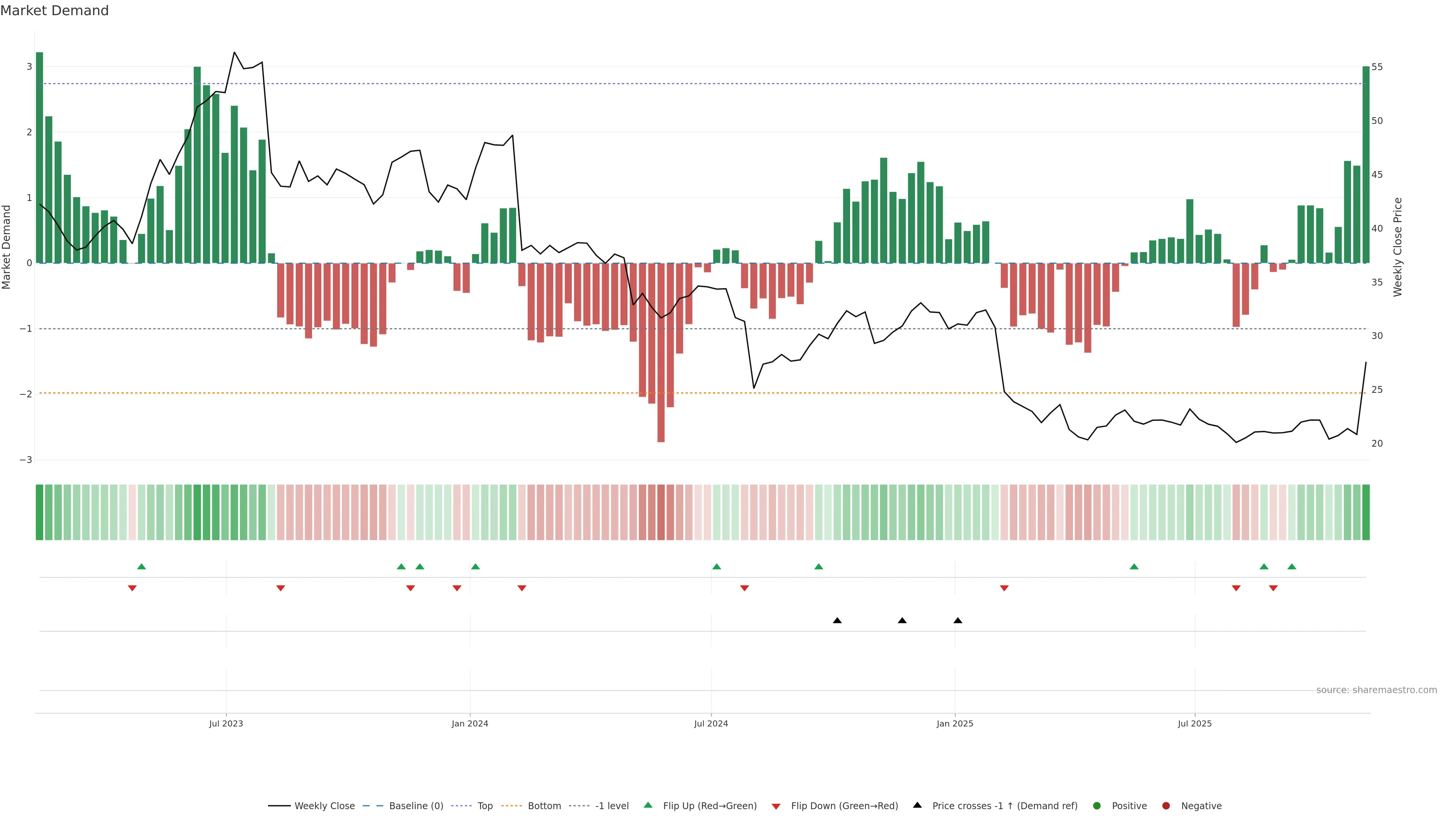Click the last dark green heatmap cell
The height and width of the screenshot is (819, 1456).
click(1365, 512)
